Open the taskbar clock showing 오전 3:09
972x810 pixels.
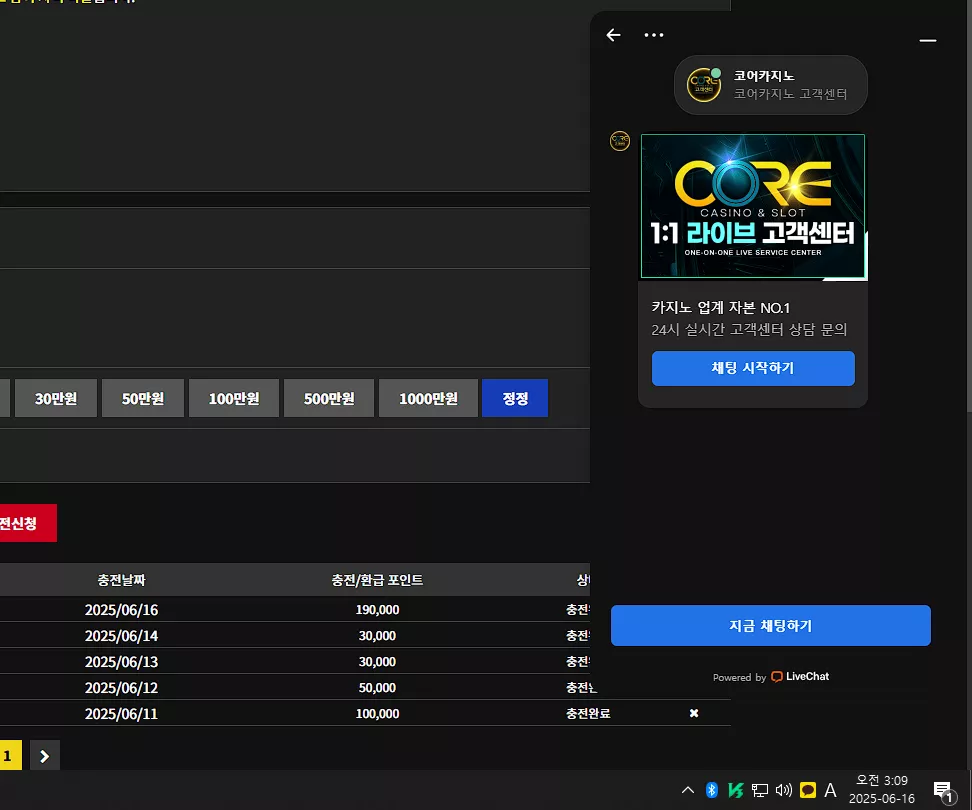pyautogui.click(x=881, y=790)
